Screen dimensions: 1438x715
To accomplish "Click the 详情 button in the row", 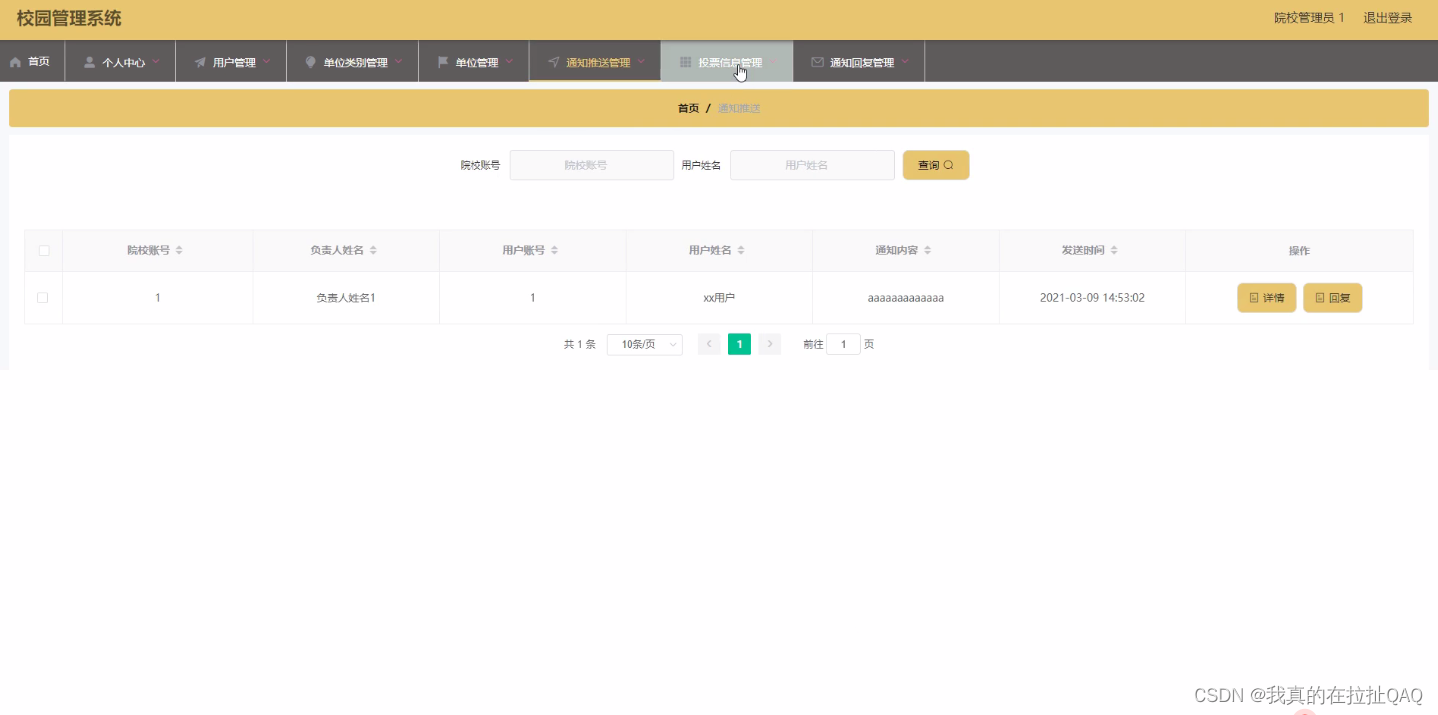I will (1267, 298).
